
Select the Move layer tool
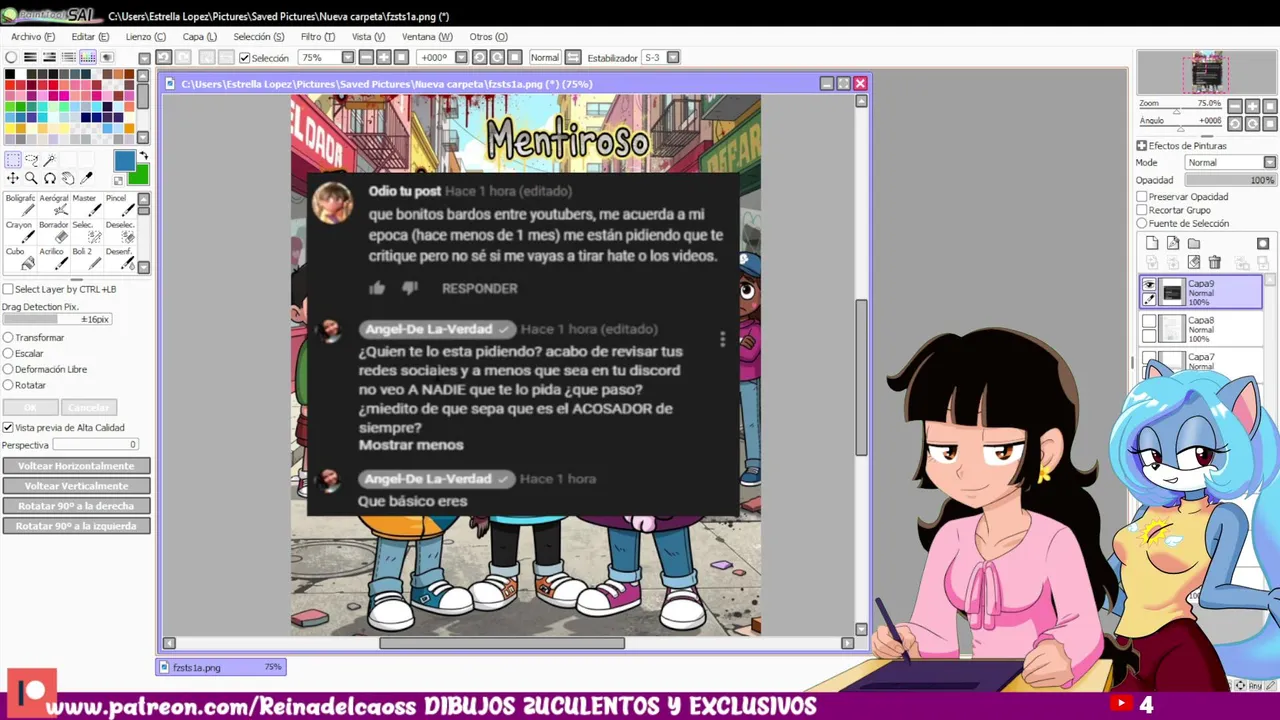tap(13, 178)
